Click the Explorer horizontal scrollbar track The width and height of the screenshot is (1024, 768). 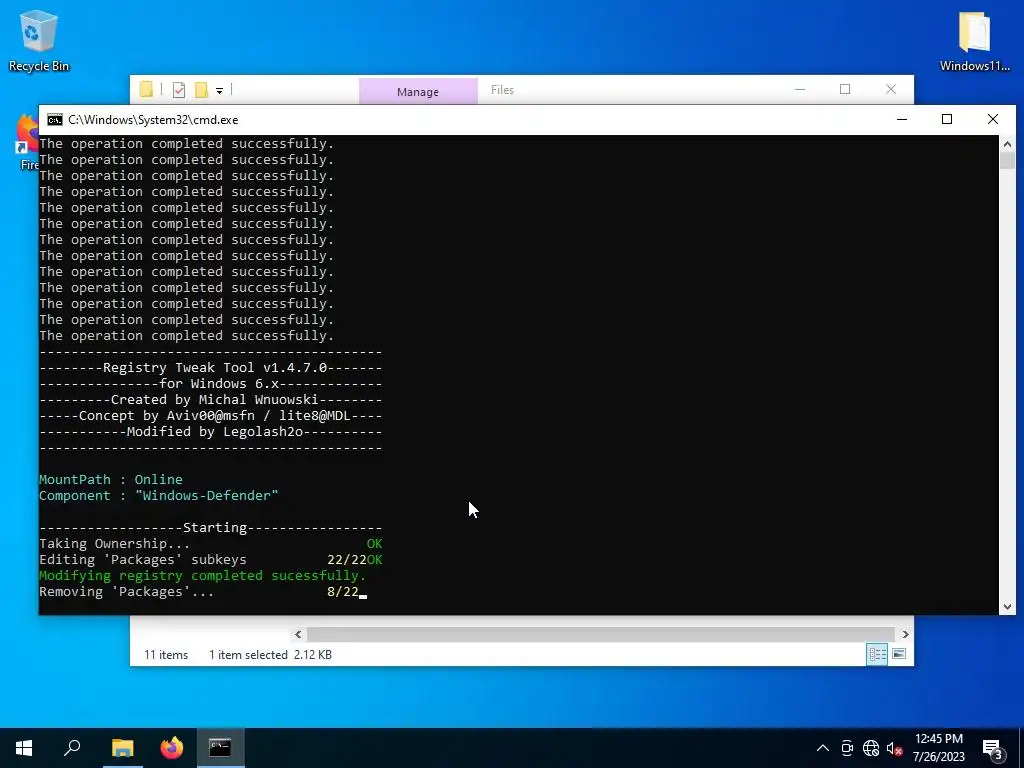pos(601,634)
